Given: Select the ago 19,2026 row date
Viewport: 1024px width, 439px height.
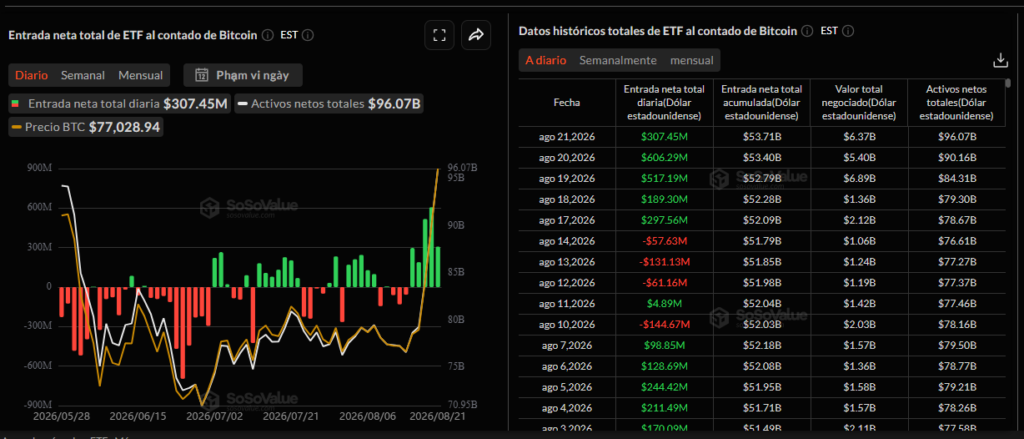Looking at the screenshot, I should coord(567,178).
